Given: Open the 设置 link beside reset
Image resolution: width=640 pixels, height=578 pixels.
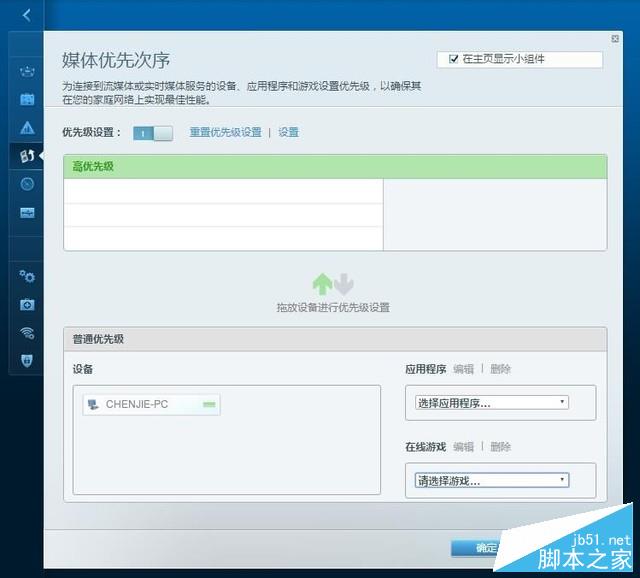Looking at the screenshot, I should click(x=289, y=132).
